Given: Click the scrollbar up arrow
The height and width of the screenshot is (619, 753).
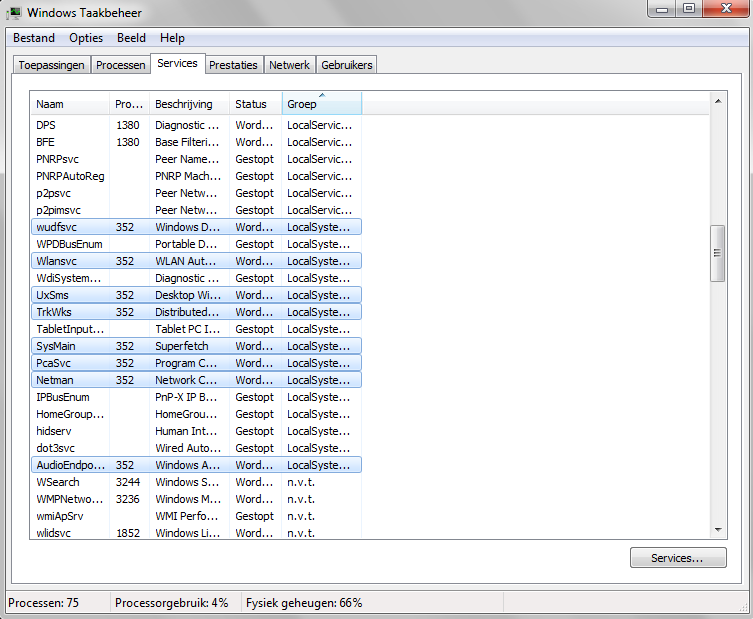Looking at the screenshot, I should [x=718, y=101].
